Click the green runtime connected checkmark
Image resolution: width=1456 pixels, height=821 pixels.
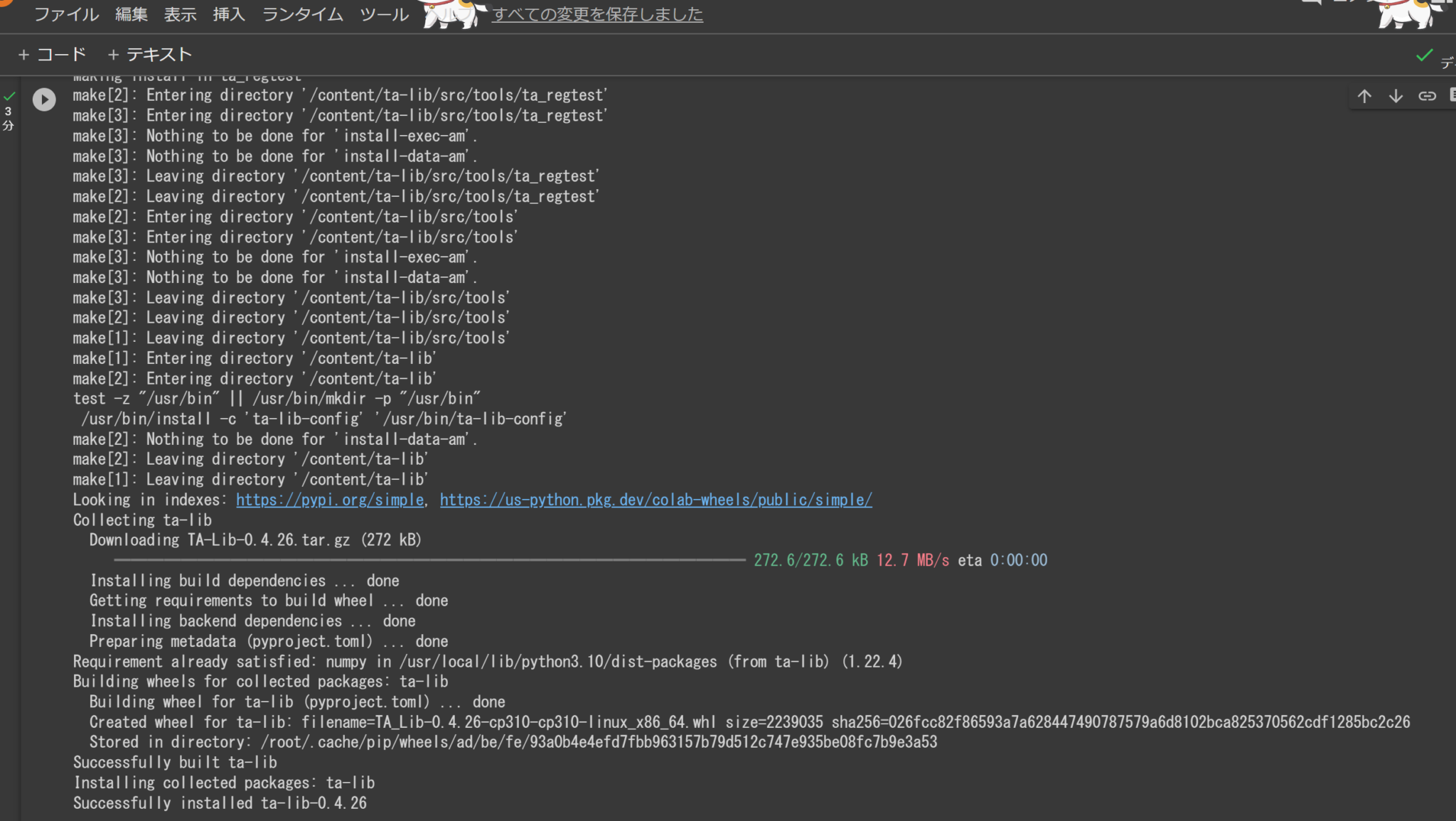[x=1424, y=55]
